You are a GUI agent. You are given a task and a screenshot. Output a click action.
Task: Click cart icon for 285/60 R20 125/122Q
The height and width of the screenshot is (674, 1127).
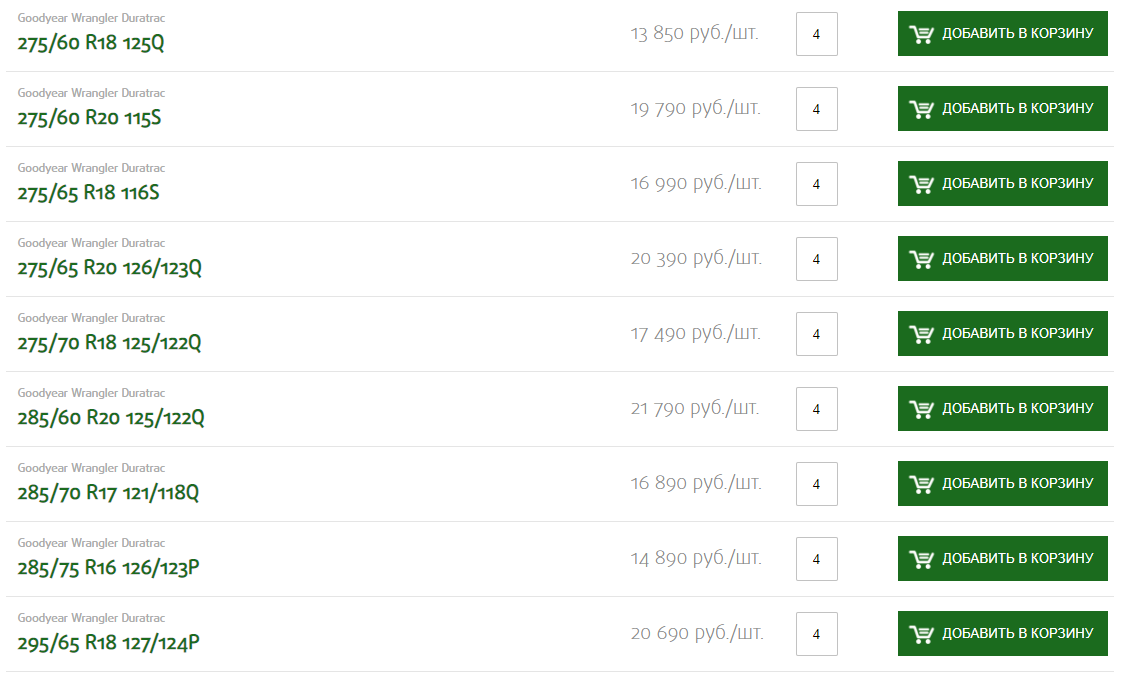(921, 409)
